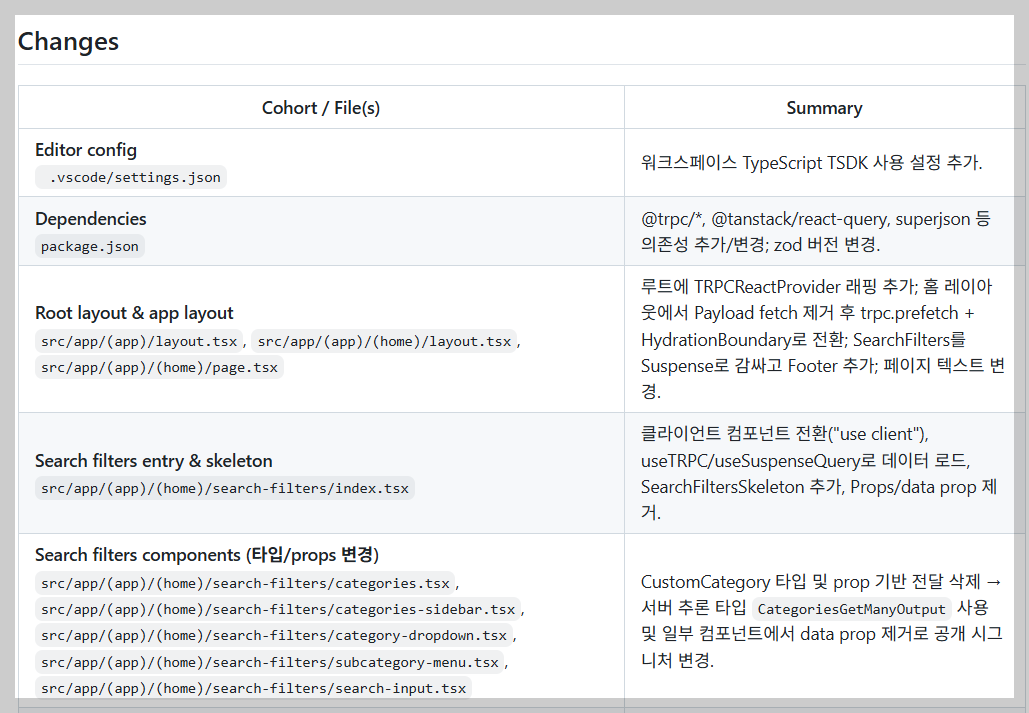
Task: Click the Dependencies row title
Action: pyautogui.click(x=91, y=219)
